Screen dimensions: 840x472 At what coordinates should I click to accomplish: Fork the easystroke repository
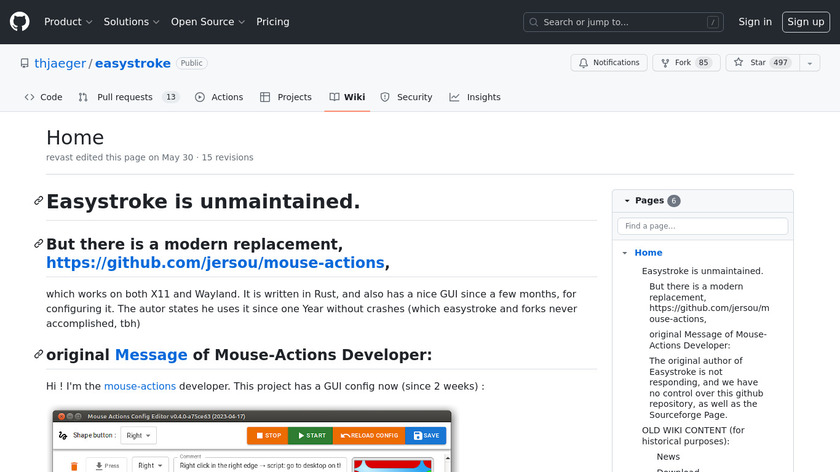[x=685, y=63]
